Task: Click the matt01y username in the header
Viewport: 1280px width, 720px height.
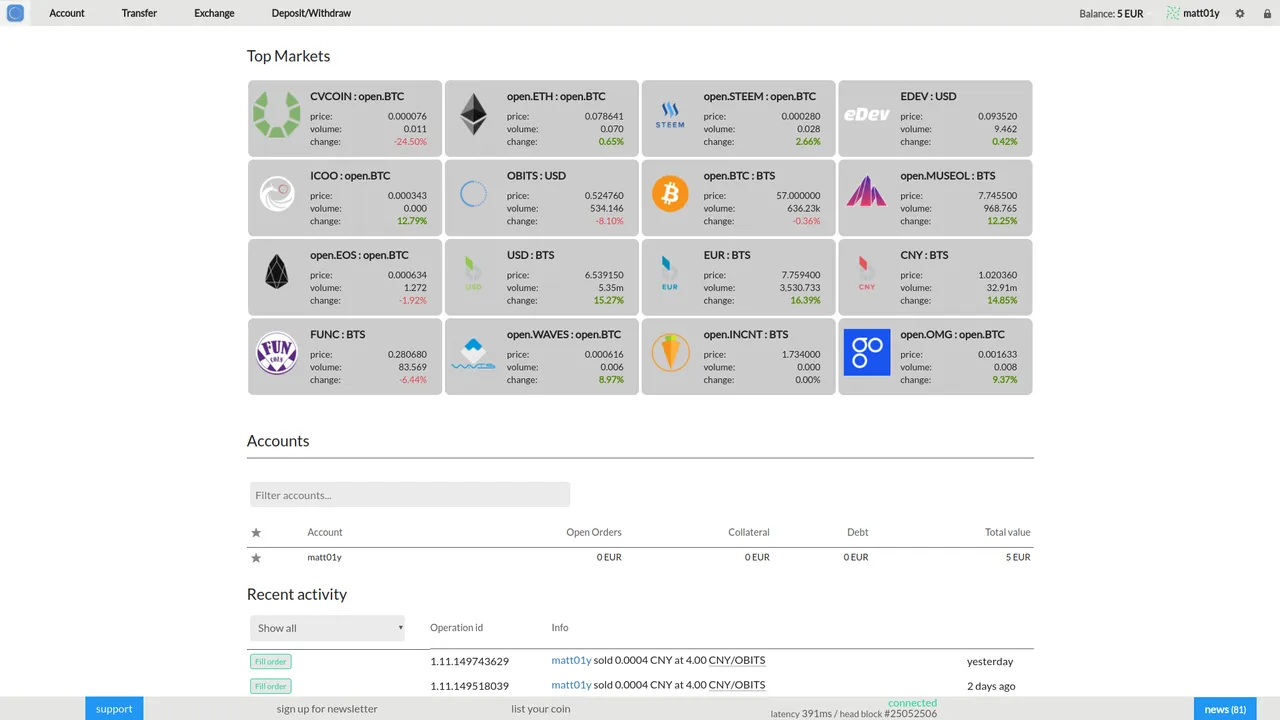Action: click(1201, 14)
